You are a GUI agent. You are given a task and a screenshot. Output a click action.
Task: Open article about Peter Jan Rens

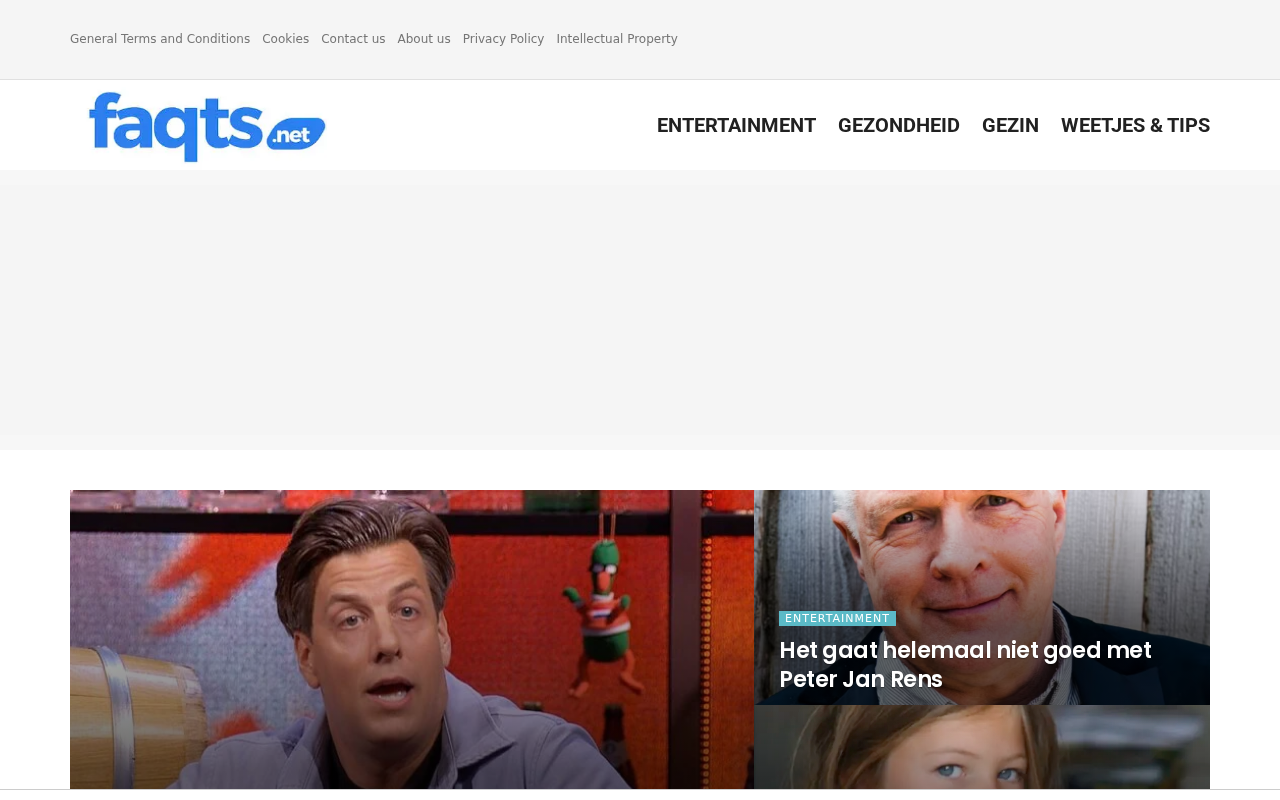[965, 664]
